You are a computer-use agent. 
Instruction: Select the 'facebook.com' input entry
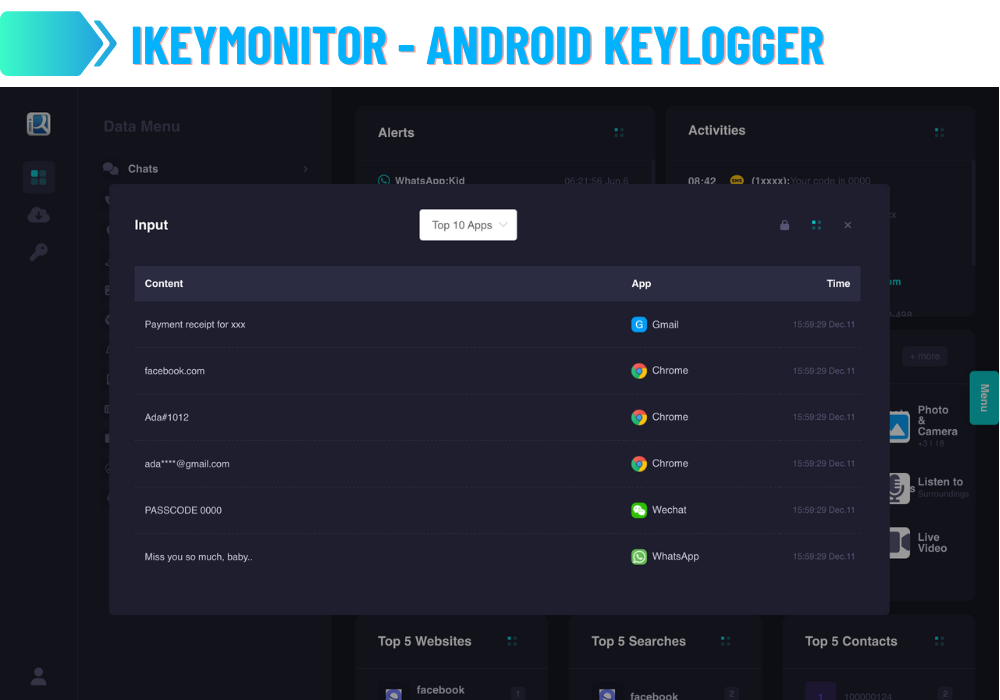[175, 371]
